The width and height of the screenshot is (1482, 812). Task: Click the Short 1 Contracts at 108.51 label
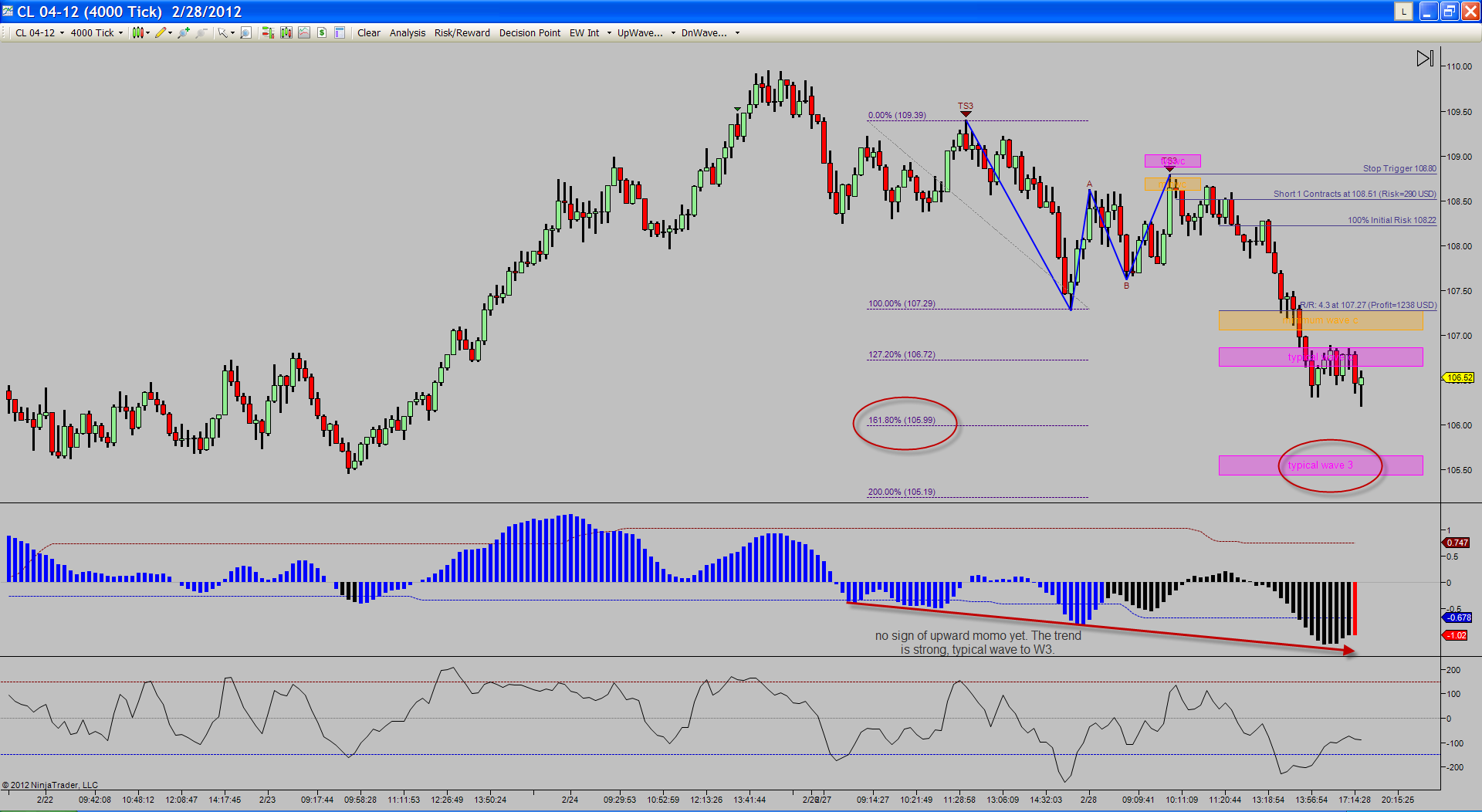[x=1355, y=194]
